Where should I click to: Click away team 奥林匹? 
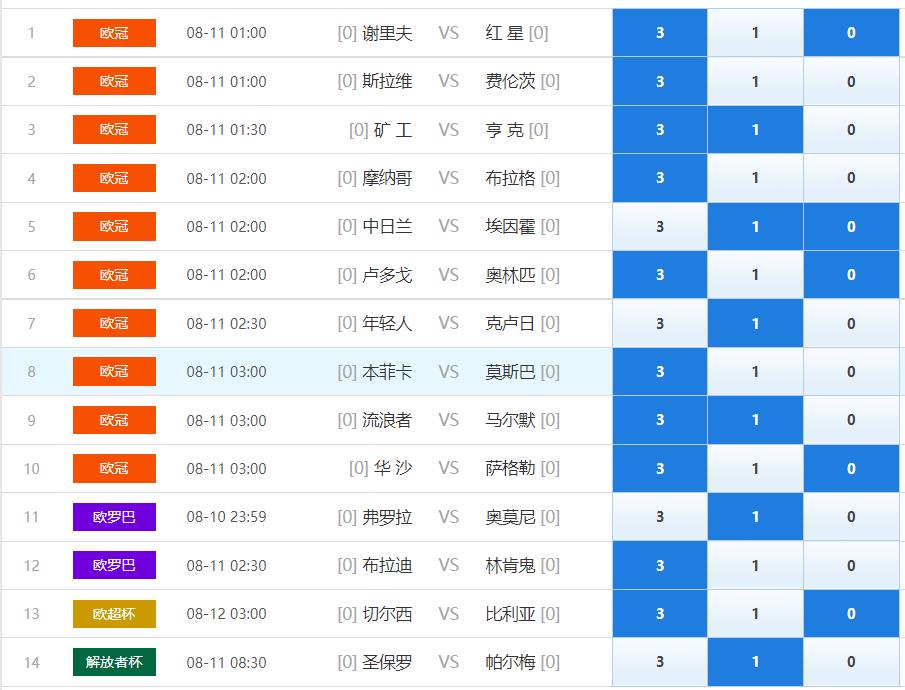(511, 275)
